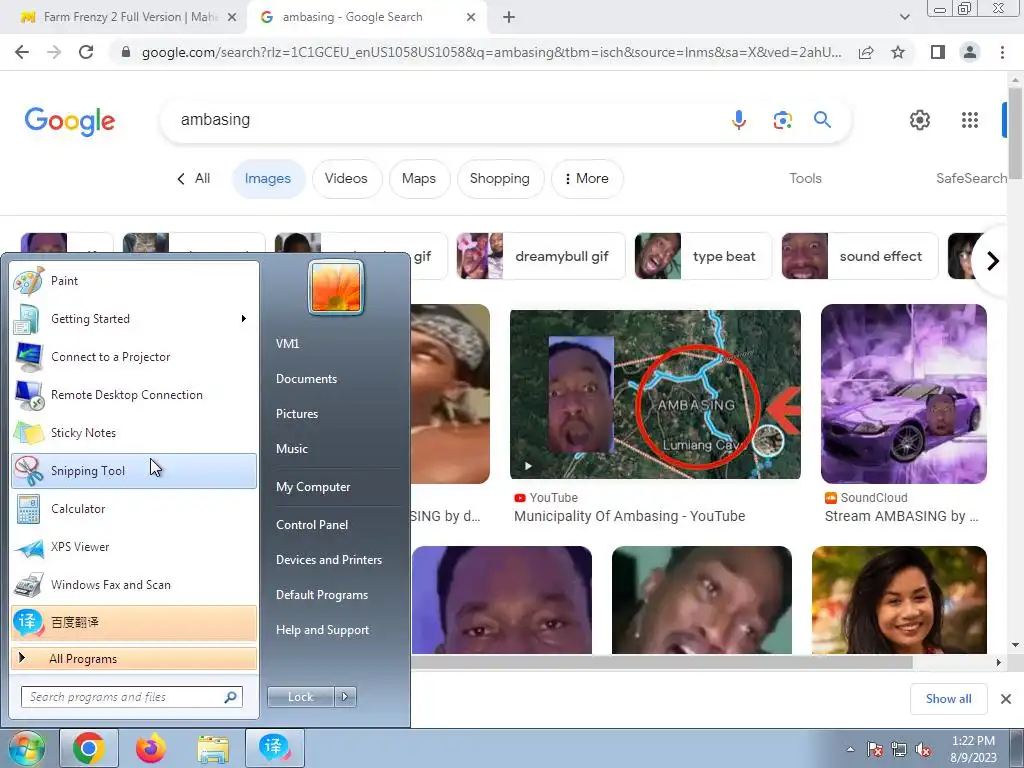Viewport: 1024px width, 768px height.
Task: Click the Windows Start orb
Action: point(26,748)
